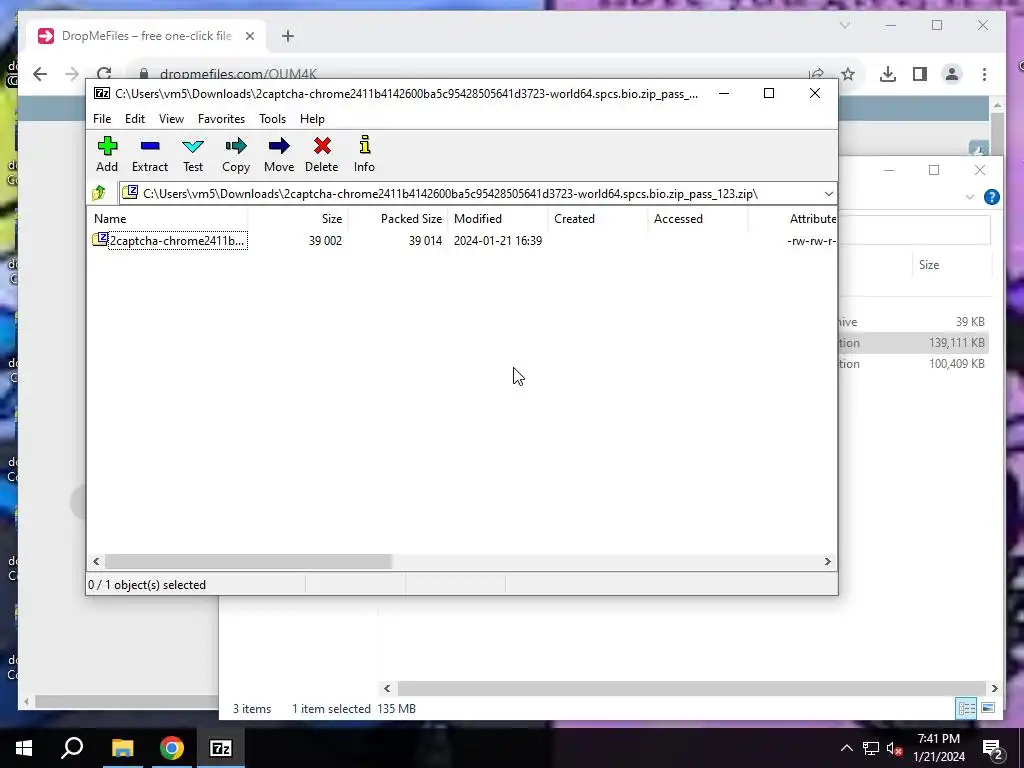This screenshot has width=1024, height=768.
Task: Open archive Info
Action: (x=364, y=154)
